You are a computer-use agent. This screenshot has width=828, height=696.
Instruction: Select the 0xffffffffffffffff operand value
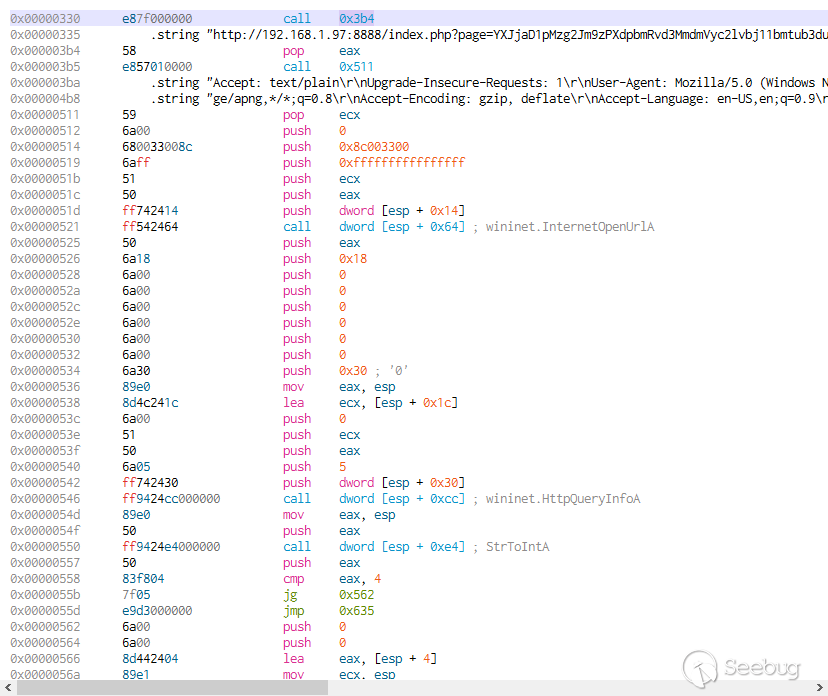click(x=401, y=163)
